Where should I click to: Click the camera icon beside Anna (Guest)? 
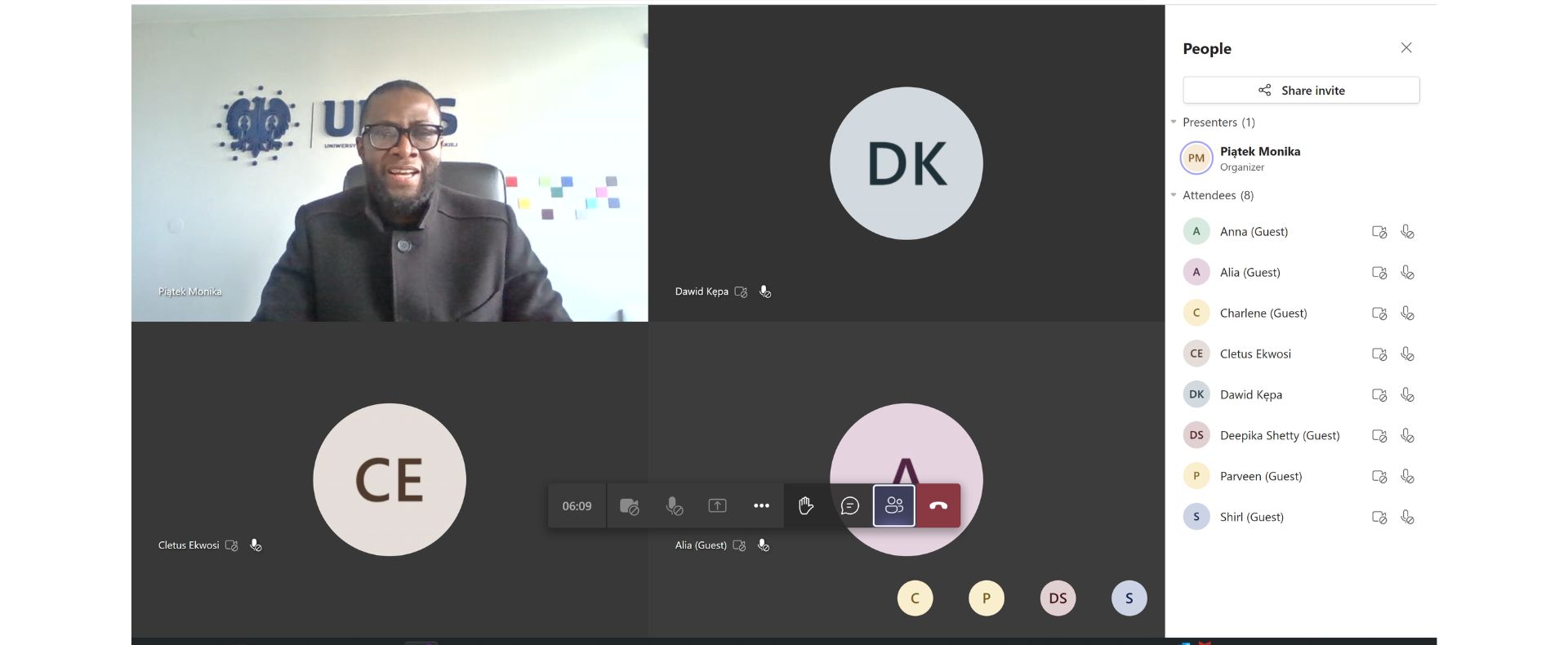click(1379, 232)
